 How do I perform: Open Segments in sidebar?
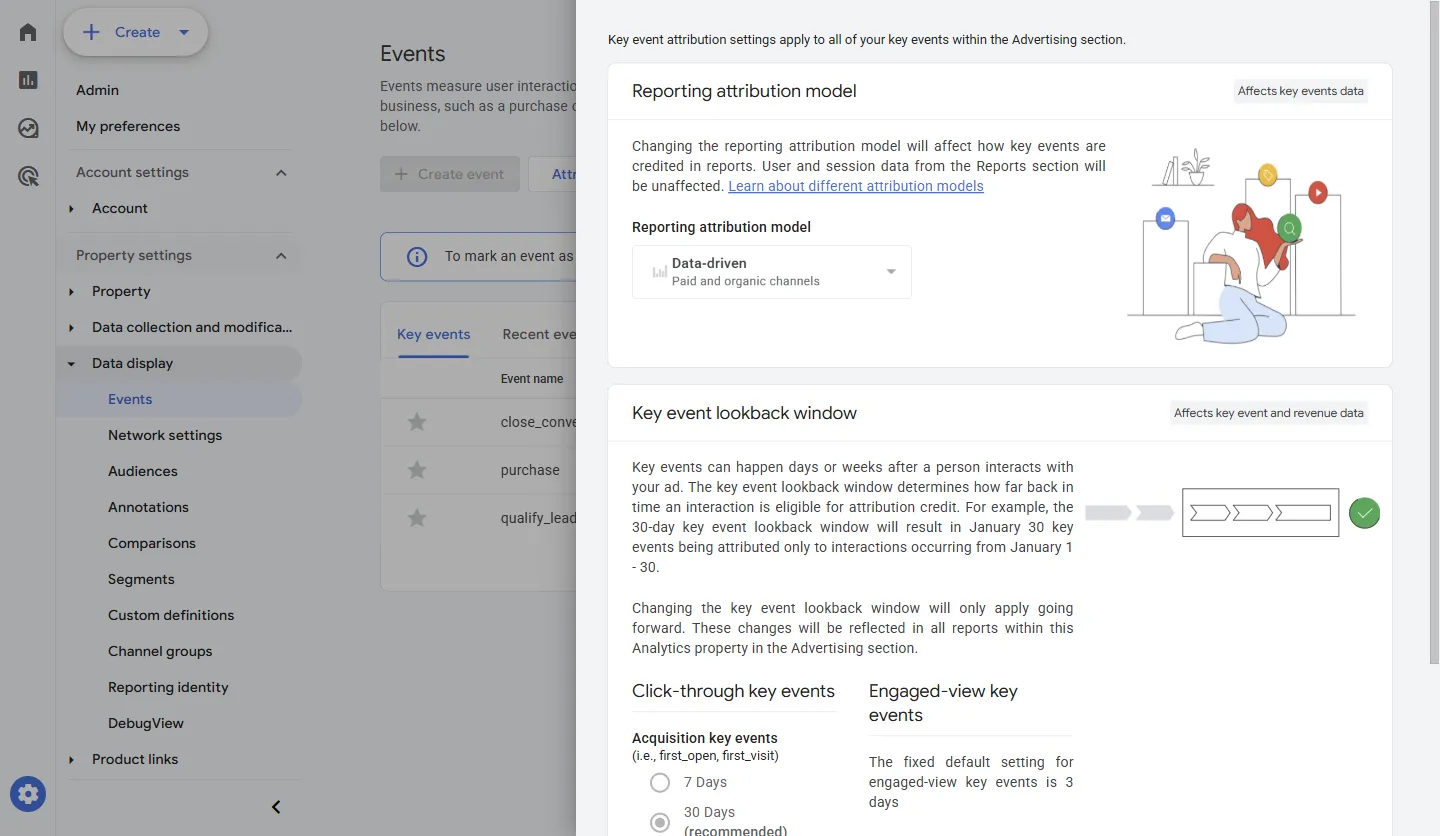click(x=141, y=579)
